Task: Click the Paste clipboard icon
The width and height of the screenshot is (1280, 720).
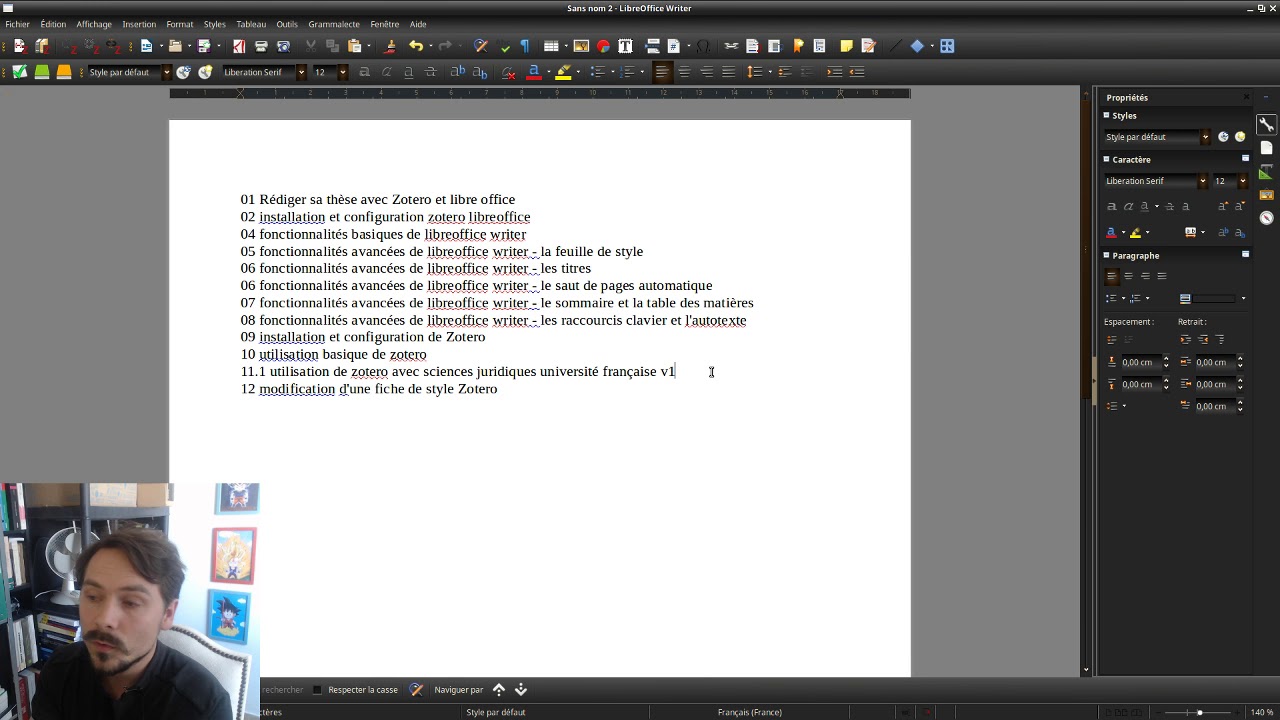Action: [354, 46]
